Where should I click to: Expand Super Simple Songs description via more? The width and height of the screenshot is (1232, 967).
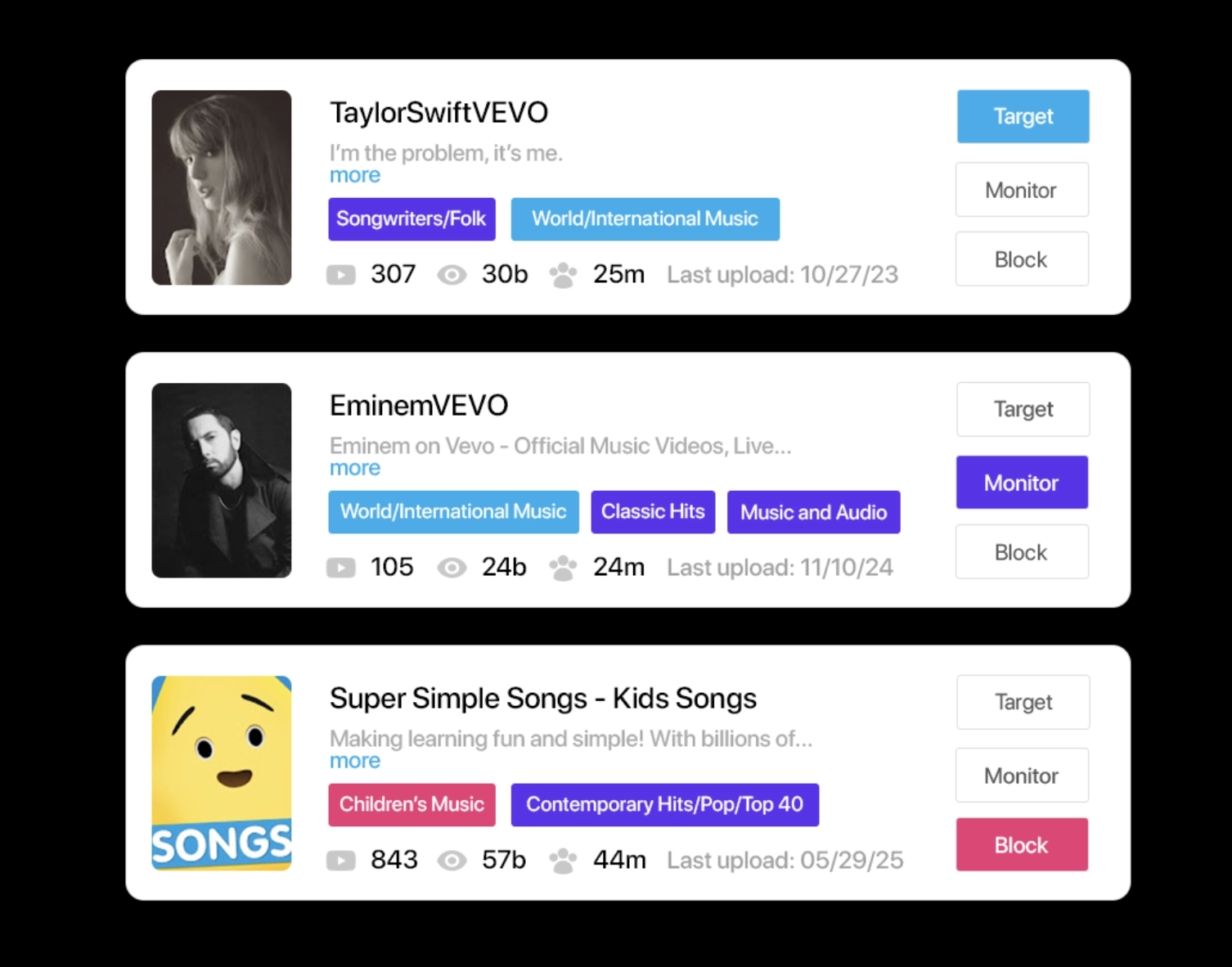click(x=355, y=761)
